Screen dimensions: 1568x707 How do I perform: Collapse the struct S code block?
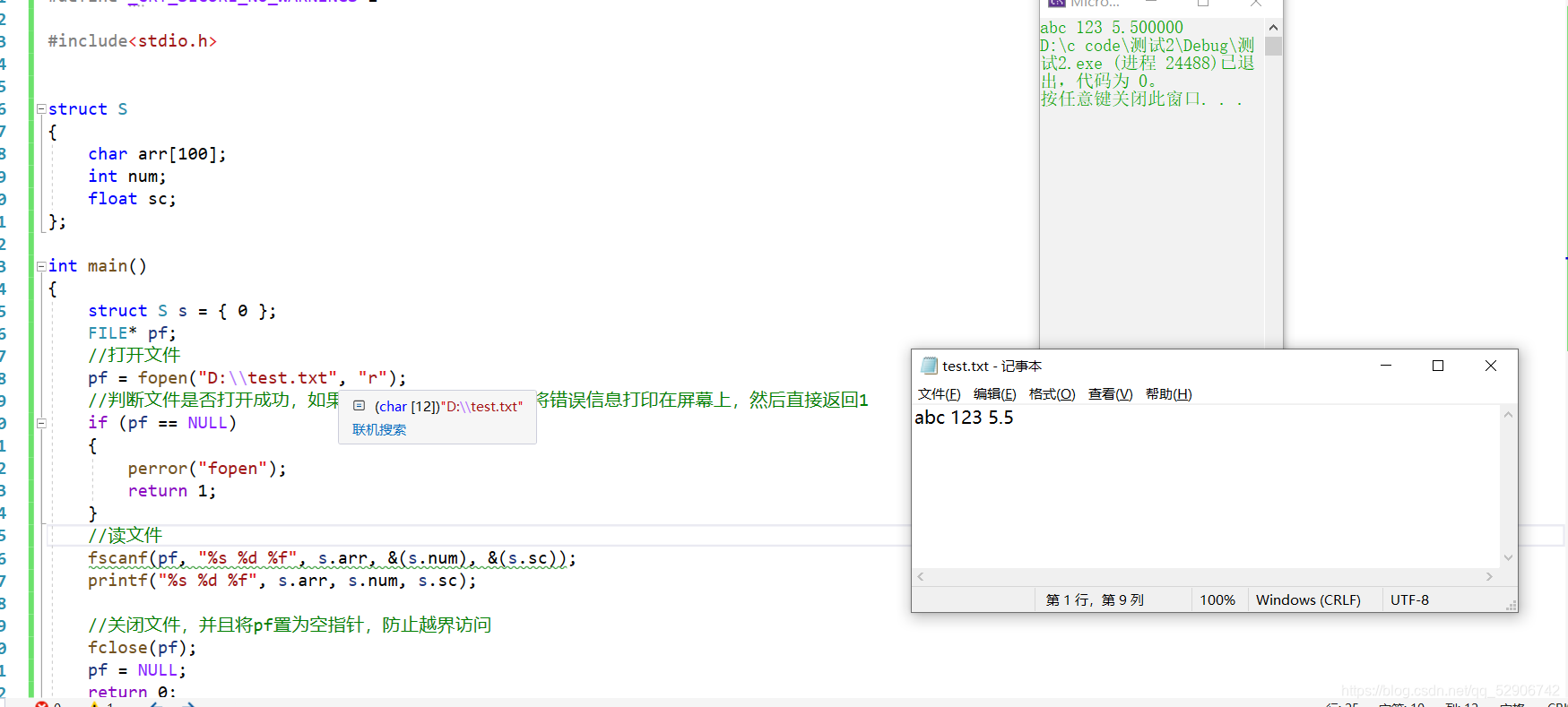[41, 109]
